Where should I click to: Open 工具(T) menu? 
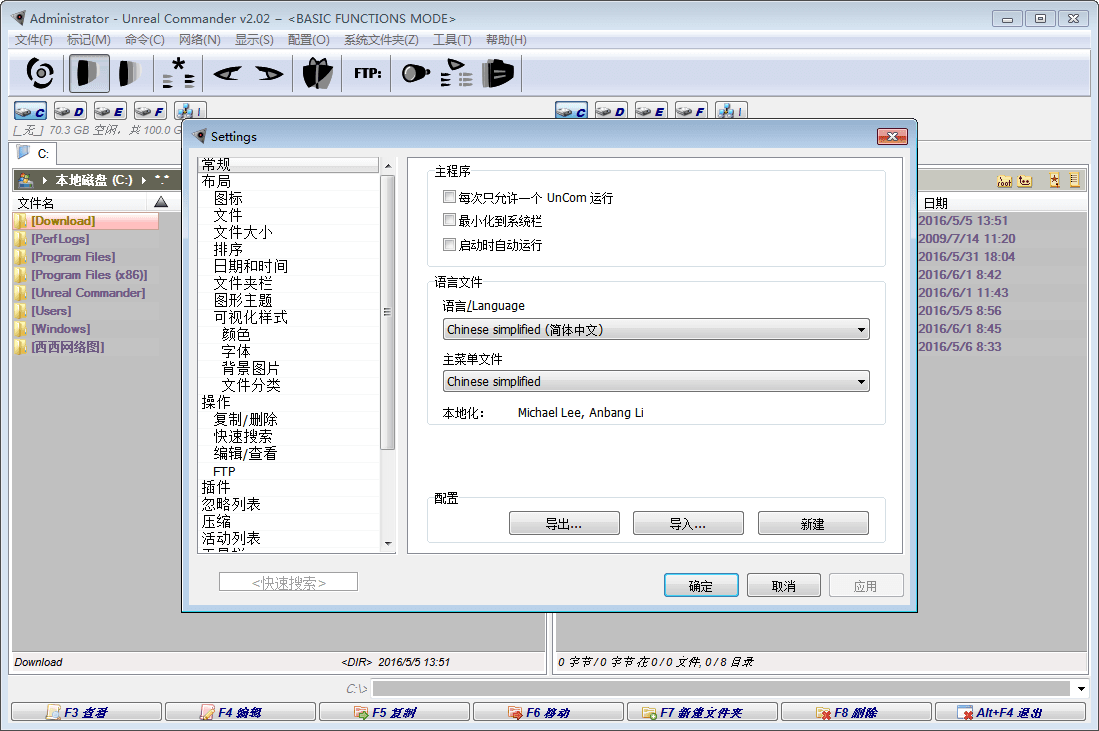pyautogui.click(x=452, y=39)
